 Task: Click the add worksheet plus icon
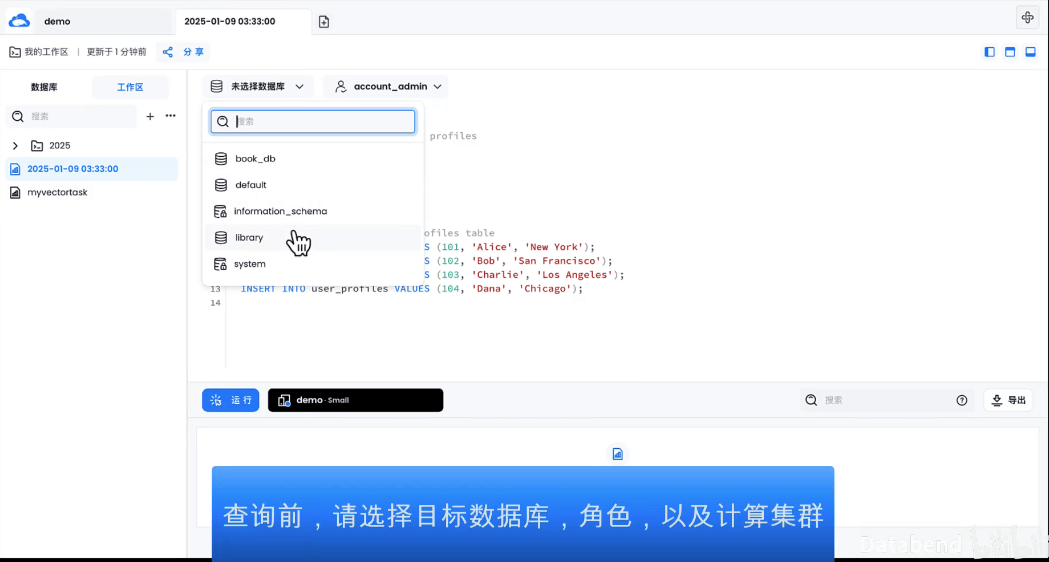point(150,117)
